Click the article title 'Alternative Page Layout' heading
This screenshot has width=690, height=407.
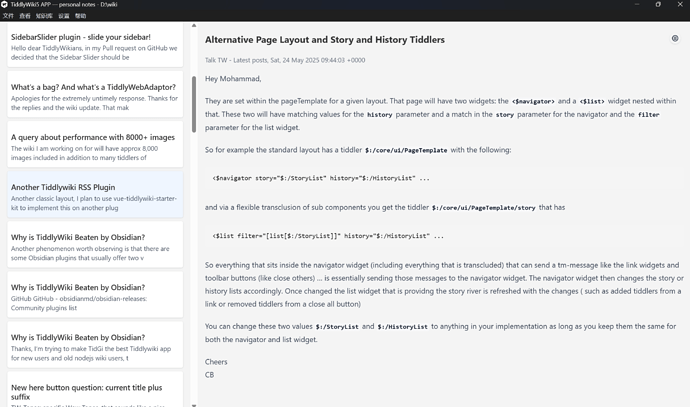coord(324,40)
